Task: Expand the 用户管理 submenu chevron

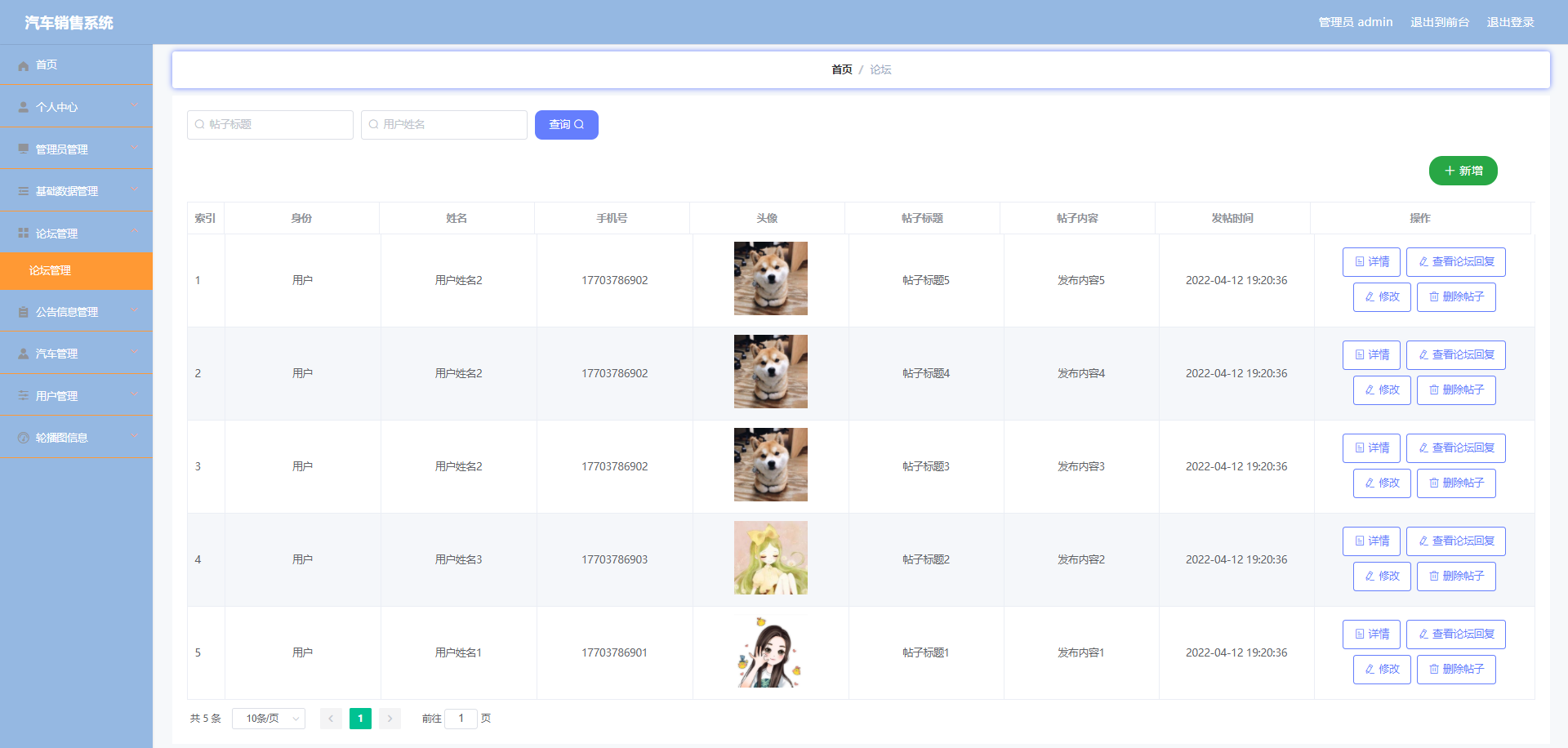Action: pyautogui.click(x=135, y=395)
